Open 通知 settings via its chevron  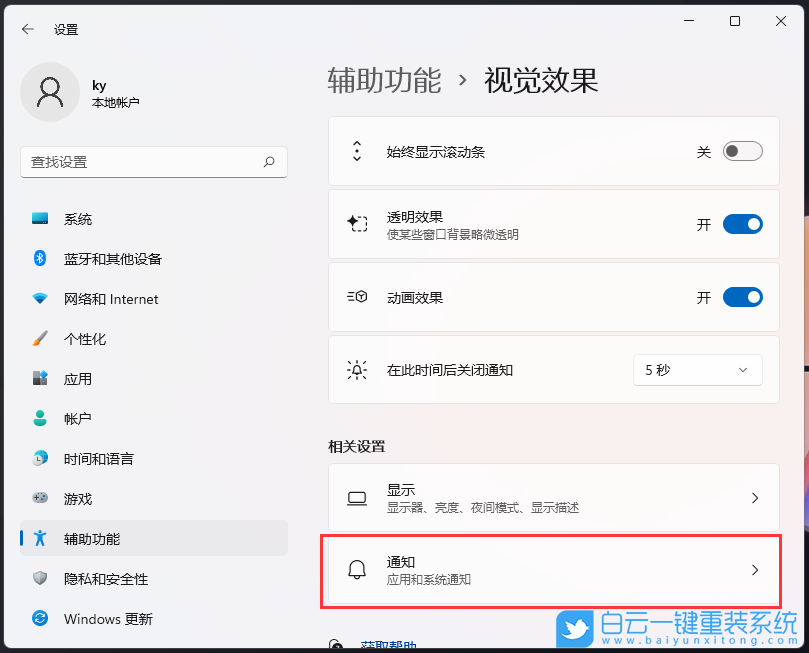coord(754,570)
